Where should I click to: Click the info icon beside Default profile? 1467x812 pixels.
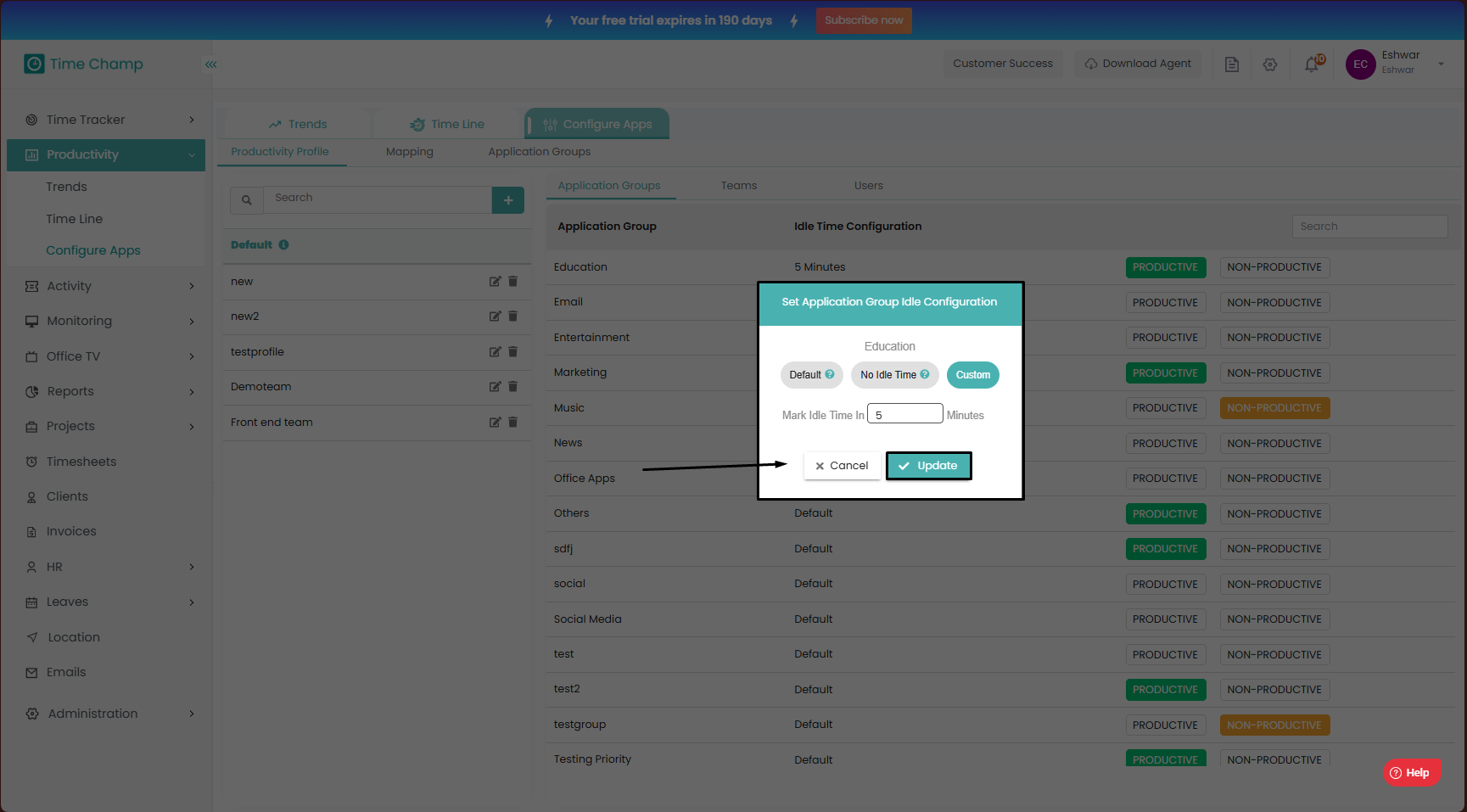click(283, 245)
